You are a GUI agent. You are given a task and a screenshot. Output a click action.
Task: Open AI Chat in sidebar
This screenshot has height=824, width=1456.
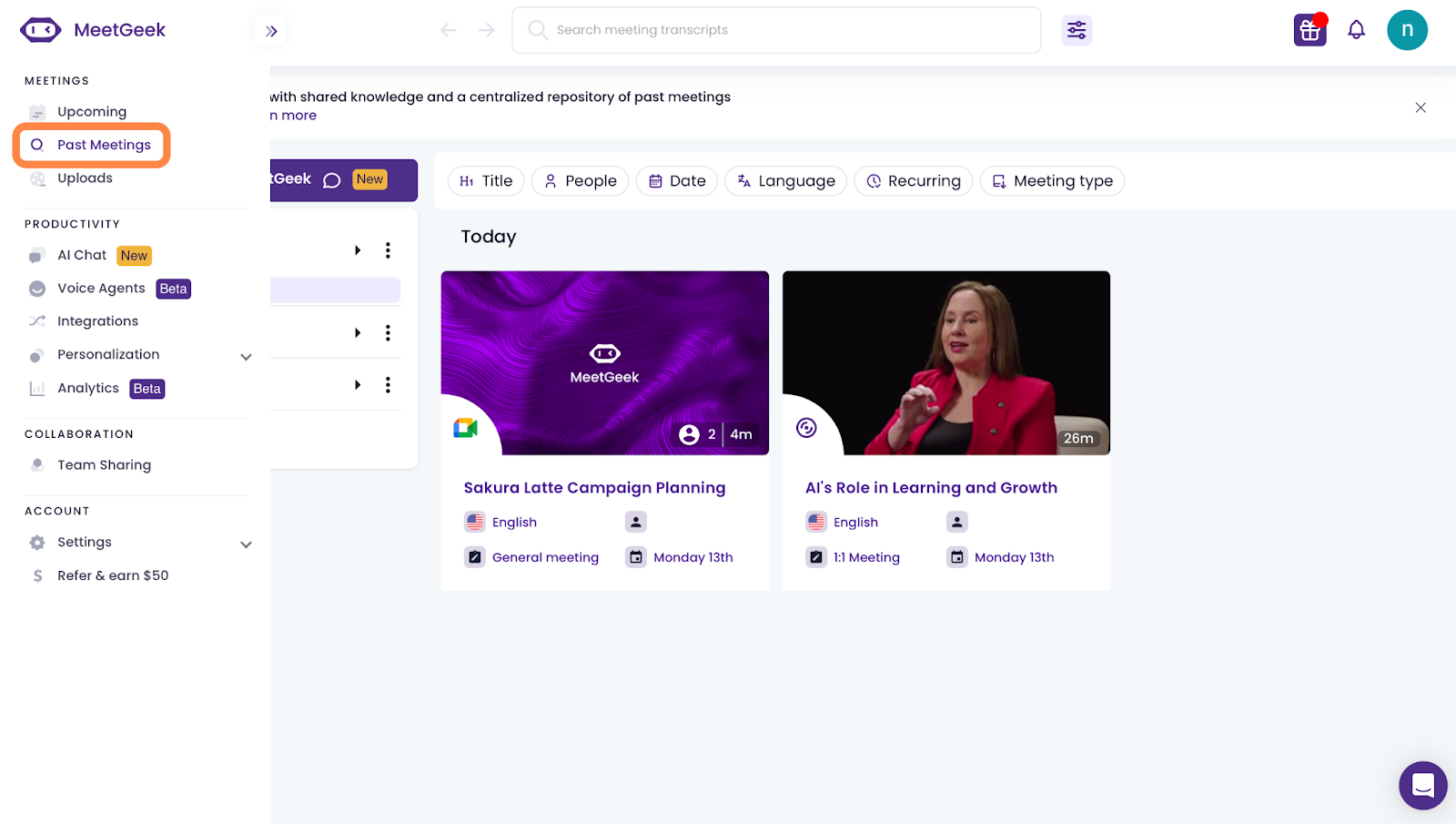(x=82, y=255)
